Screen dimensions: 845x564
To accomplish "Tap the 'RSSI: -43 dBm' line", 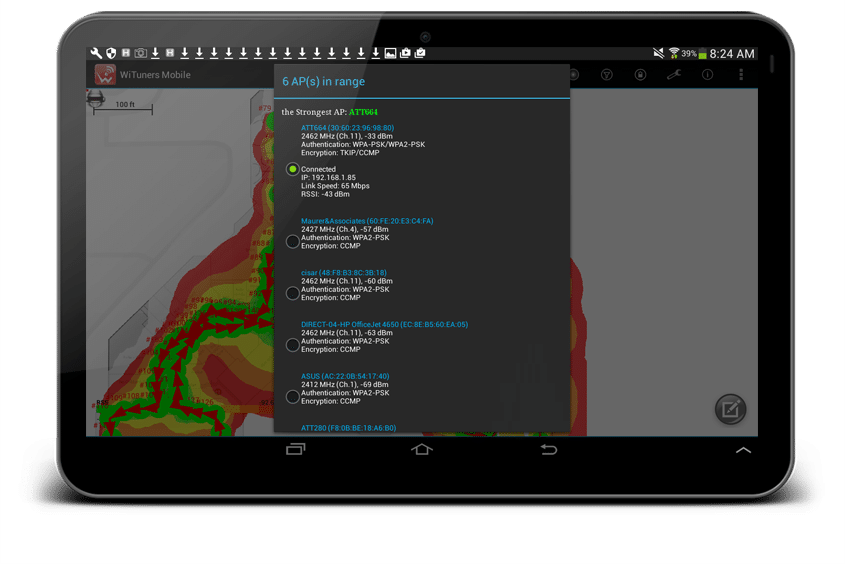I will point(325,194).
